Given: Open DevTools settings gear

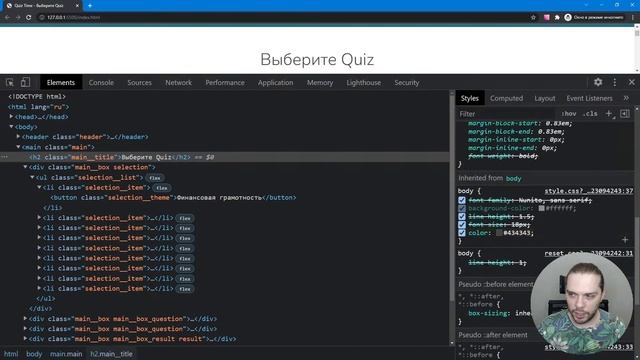Looking at the screenshot, I should coord(598,82).
